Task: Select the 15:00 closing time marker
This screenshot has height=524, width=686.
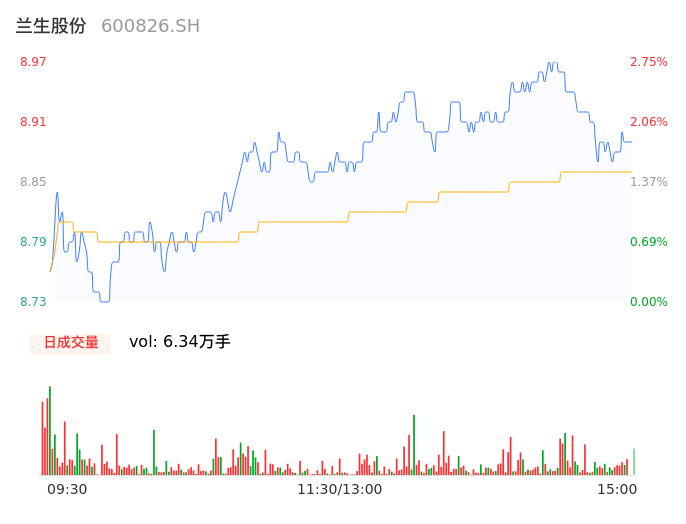Action: tap(616, 489)
